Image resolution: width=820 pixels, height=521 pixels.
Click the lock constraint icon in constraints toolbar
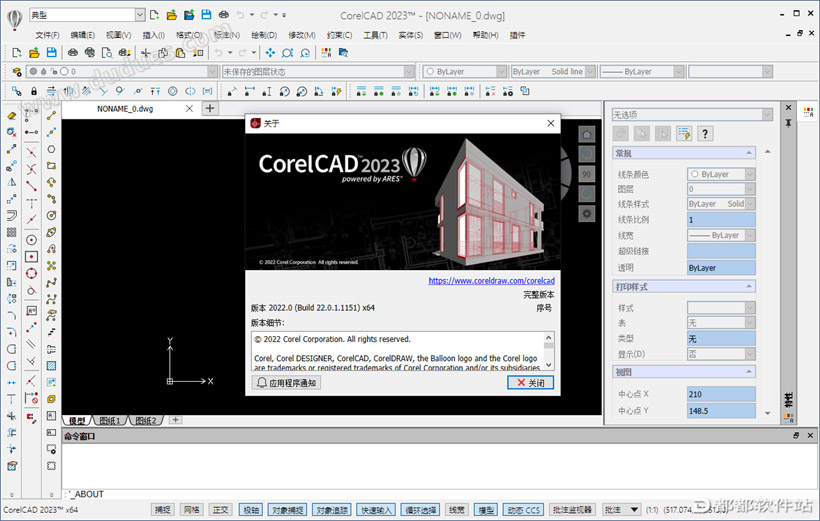[x=34, y=91]
